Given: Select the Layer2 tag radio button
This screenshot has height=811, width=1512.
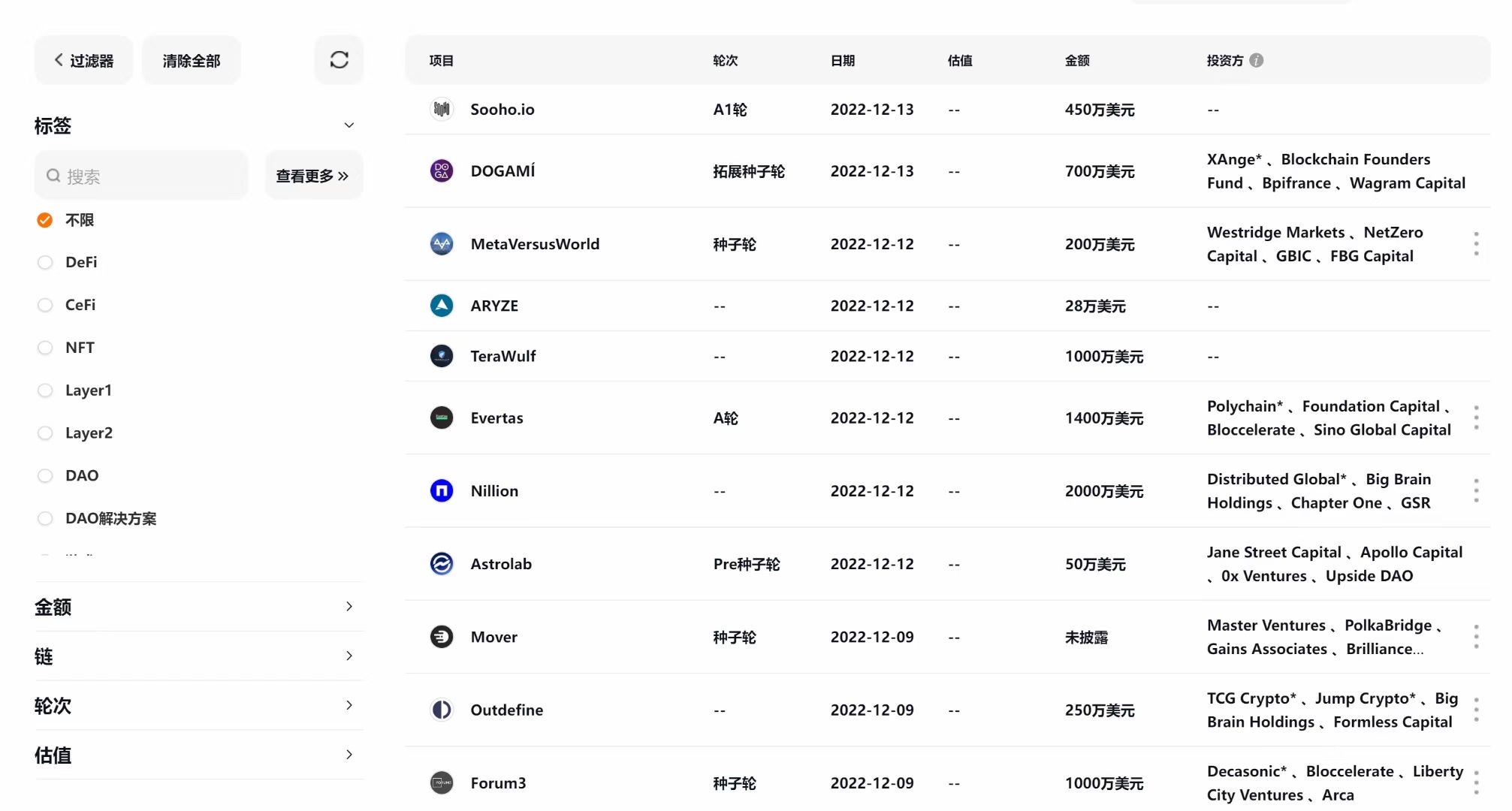Looking at the screenshot, I should [x=45, y=433].
